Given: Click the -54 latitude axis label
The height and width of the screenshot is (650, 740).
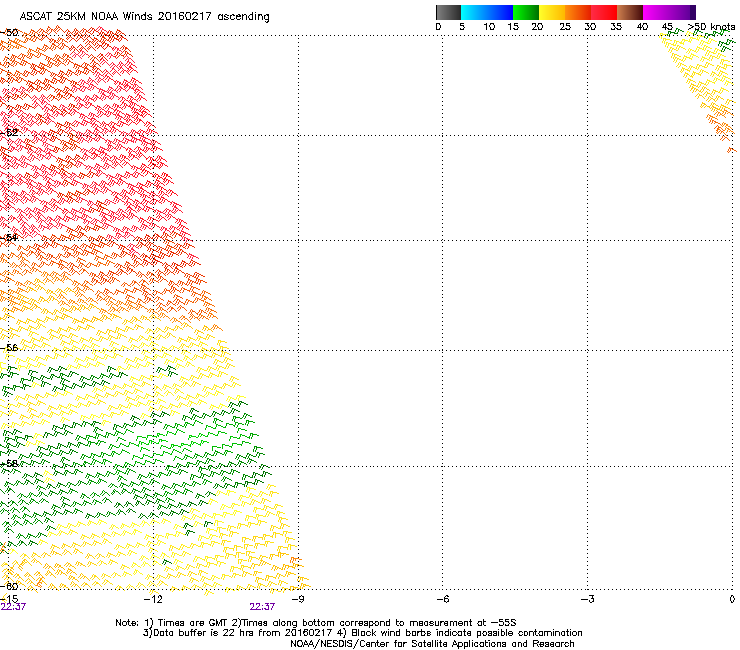Looking at the screenshot, I should [9, 237].
